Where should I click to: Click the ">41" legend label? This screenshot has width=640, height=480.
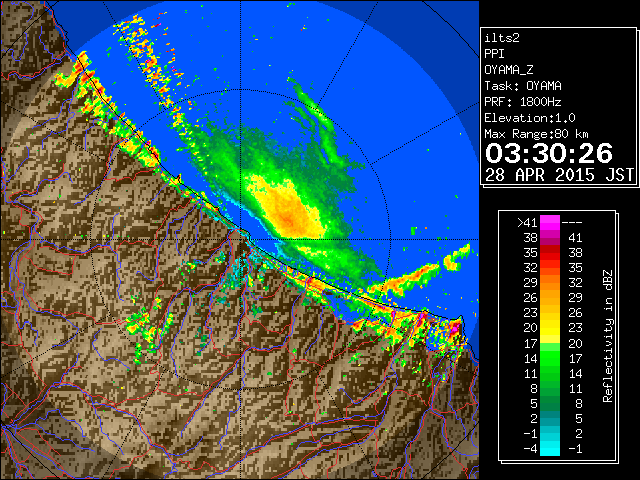[x=527, y=223]
